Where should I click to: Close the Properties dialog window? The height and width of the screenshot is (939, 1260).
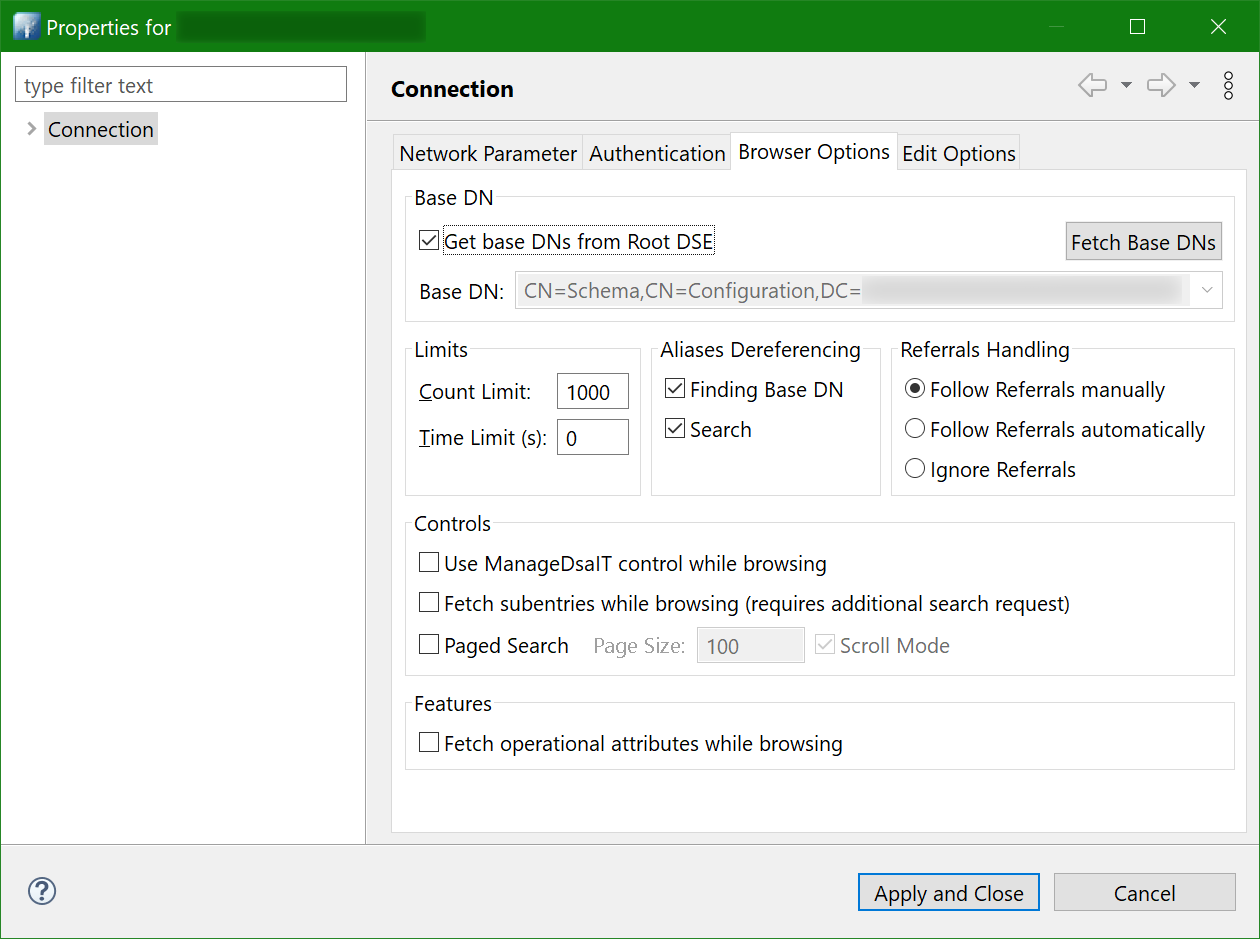pyautogui.click(x=1218, y=26)
